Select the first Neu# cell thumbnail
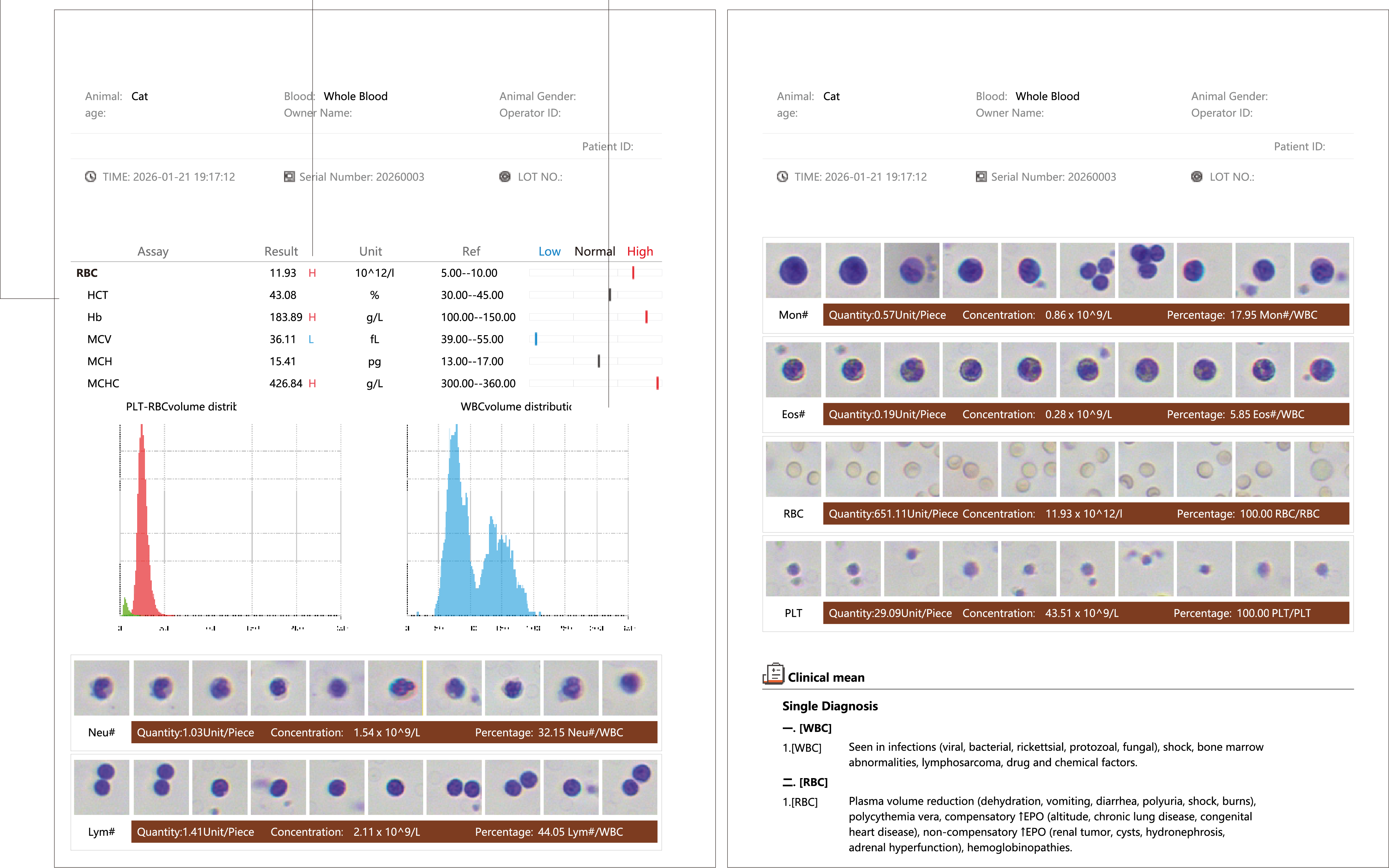Screen dimensions: 1389x868 102,688
